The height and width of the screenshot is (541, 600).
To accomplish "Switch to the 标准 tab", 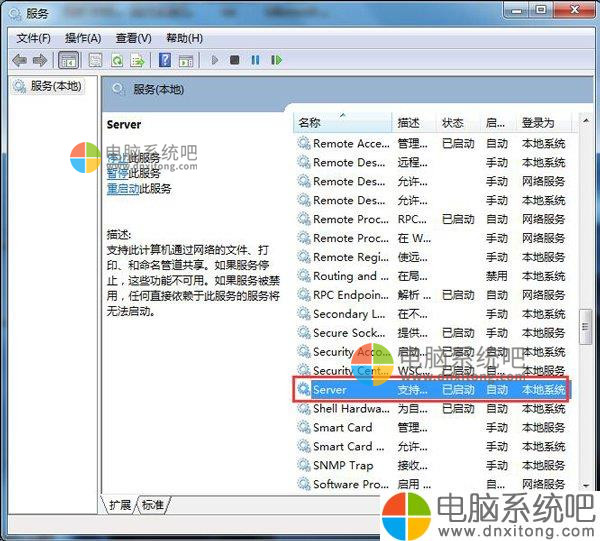I will point(153,505).
